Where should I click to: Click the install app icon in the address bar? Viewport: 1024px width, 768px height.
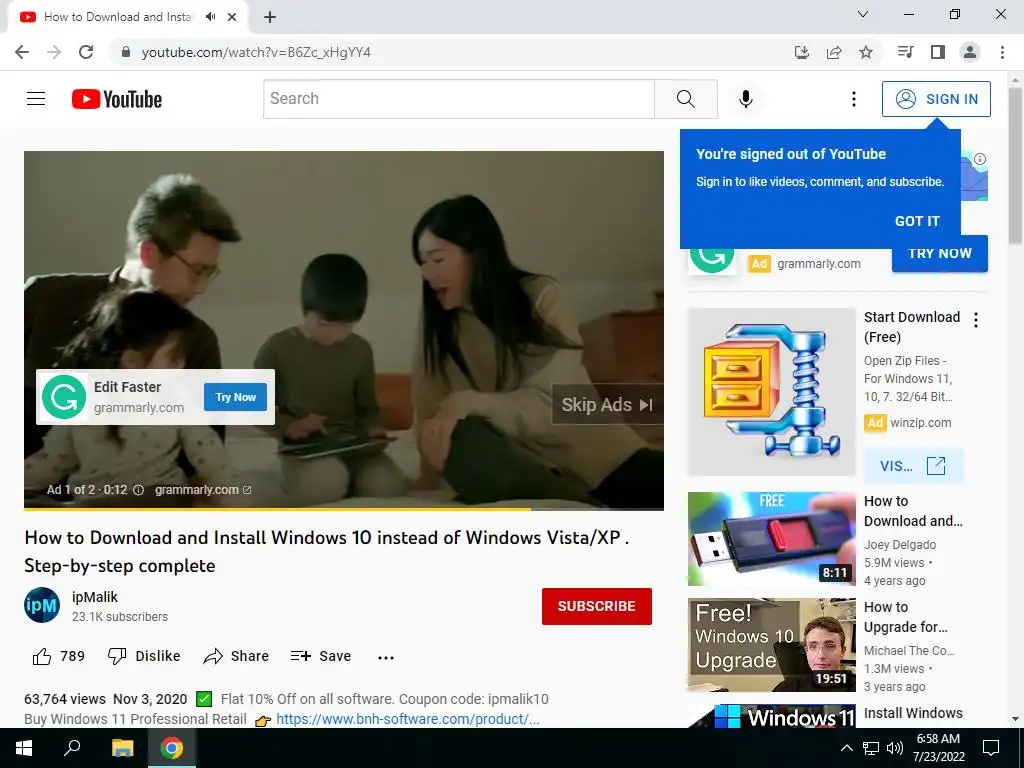[x=801, y=52]
